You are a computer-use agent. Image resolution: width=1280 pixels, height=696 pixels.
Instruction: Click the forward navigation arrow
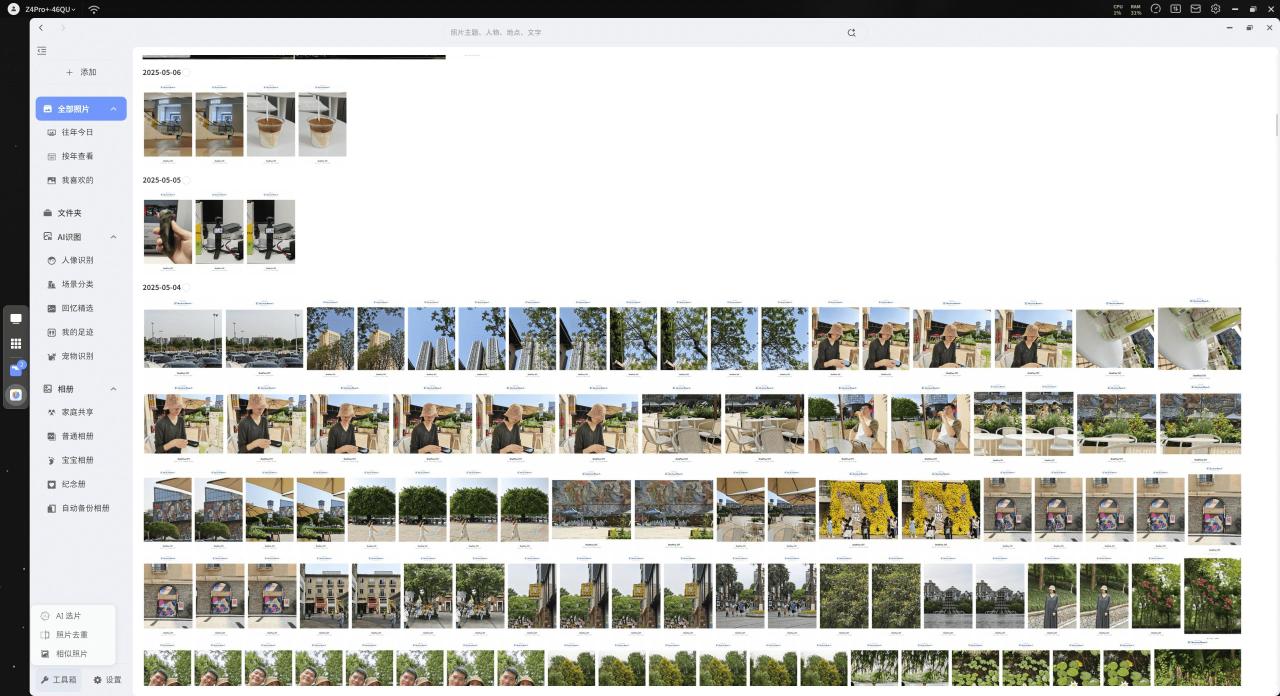[x=62, y=28]
